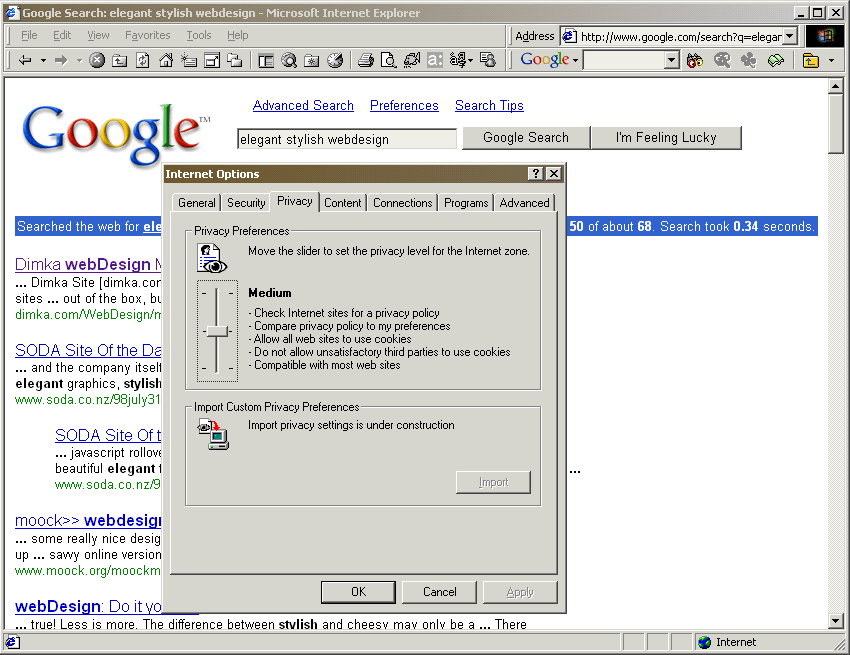Click OK in Internet Options dialog
This screenshot has height=655, width=850.
click(x=358, y=592)
